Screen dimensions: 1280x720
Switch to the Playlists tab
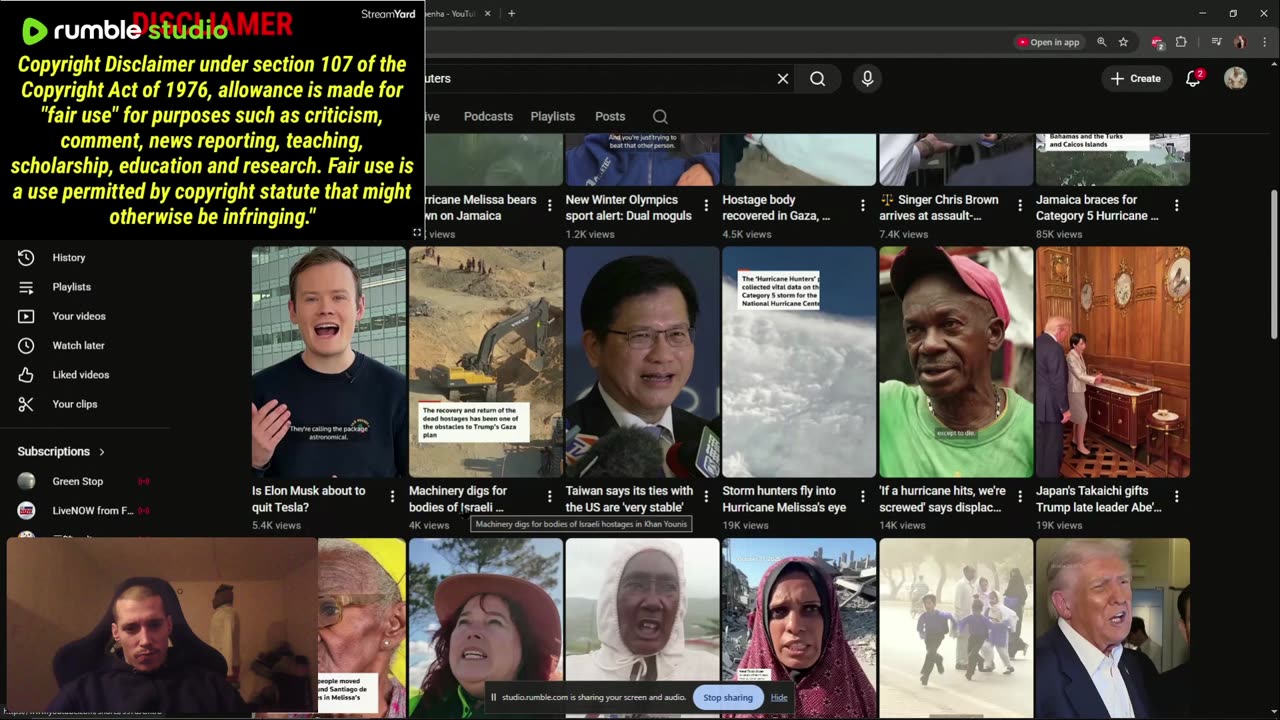552,117
